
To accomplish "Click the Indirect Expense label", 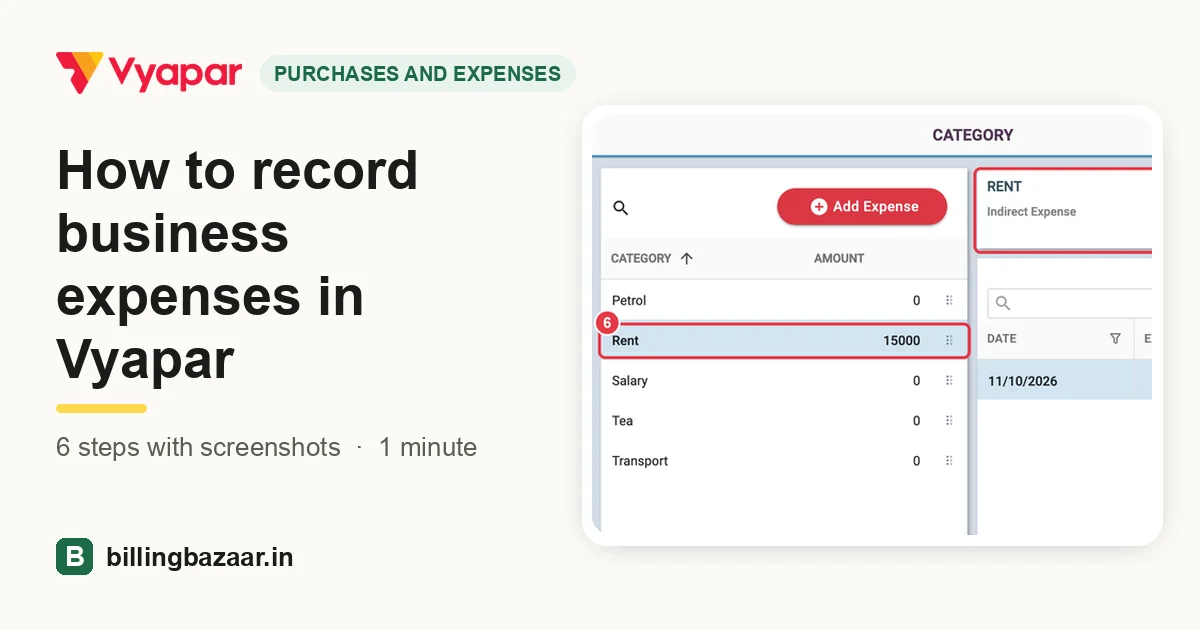I will tap(1031, 212).
